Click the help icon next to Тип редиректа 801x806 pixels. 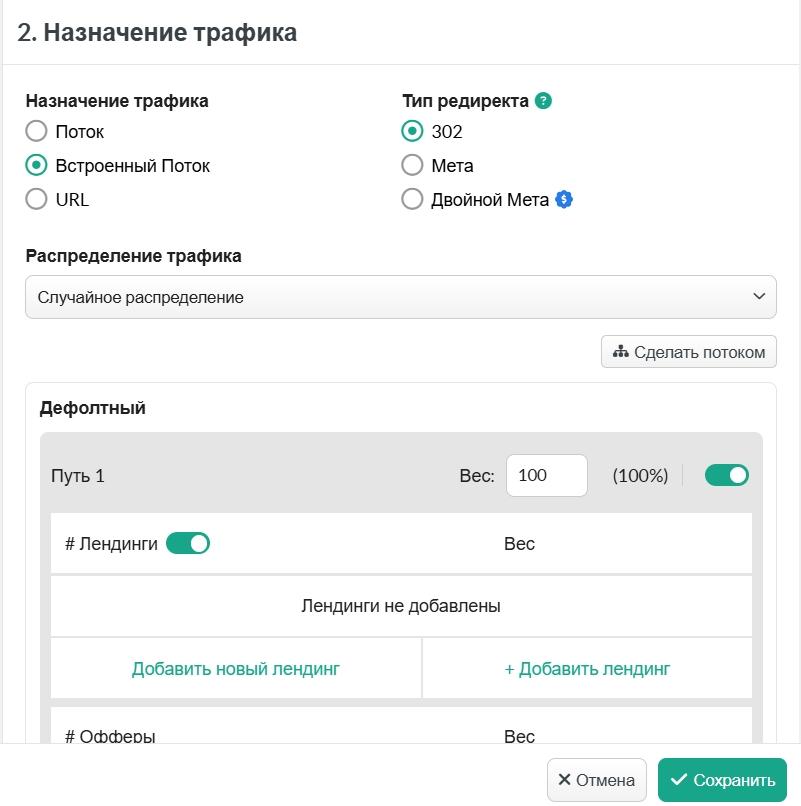(543, 100)
